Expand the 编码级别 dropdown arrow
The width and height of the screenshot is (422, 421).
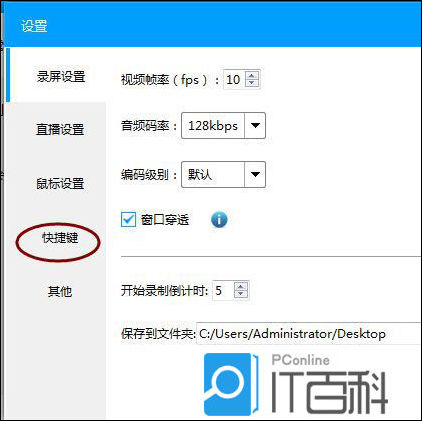[255, 174]
